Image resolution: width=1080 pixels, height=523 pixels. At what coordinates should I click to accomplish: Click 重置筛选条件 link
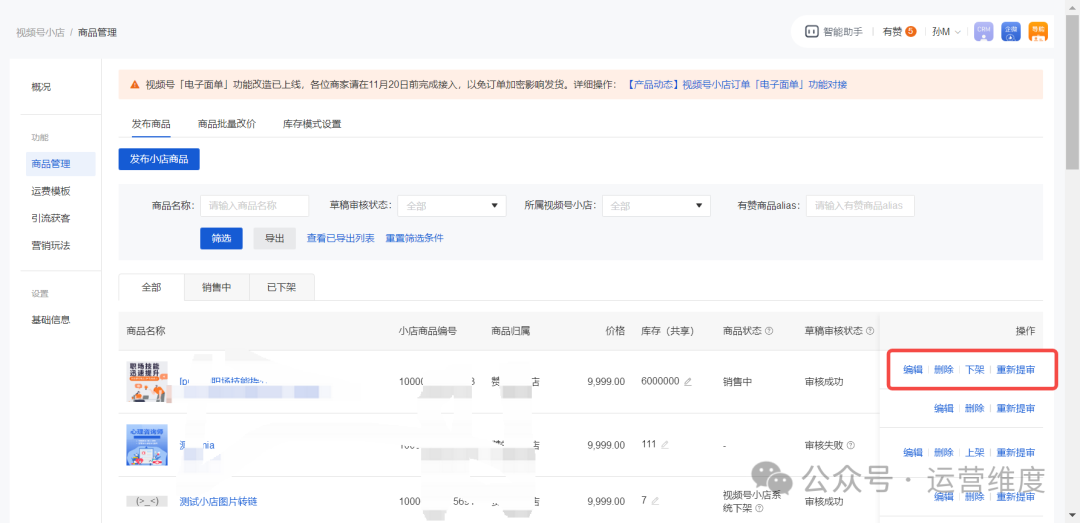tap(414, 238)
